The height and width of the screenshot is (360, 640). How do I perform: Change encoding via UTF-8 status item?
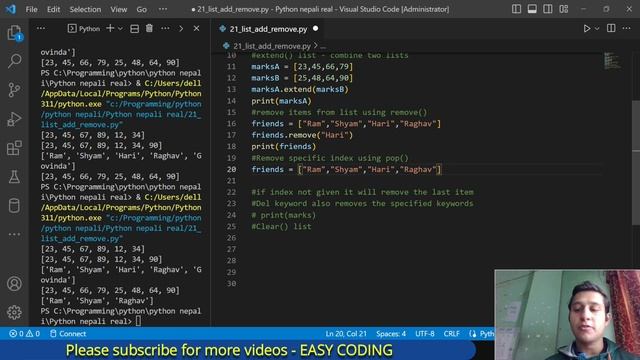pos(425,333)
